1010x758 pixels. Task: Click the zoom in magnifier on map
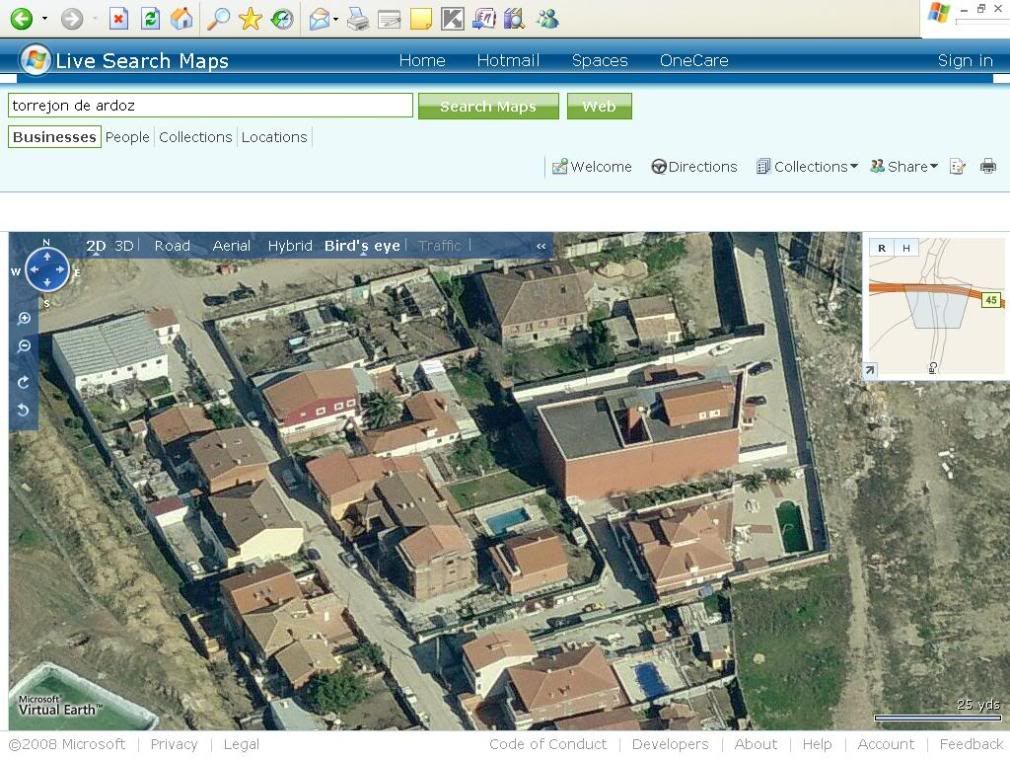pyautogui.click(x=24, y=319)
